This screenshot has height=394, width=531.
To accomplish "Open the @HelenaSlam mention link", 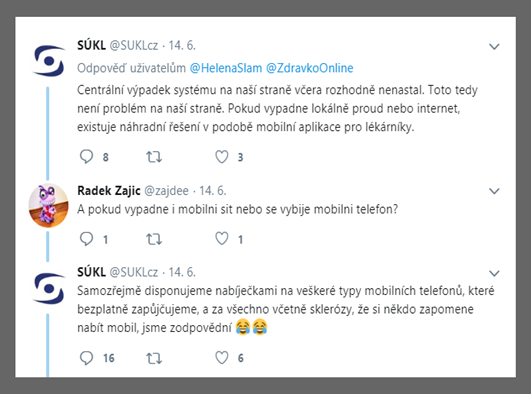I will 226,68.
